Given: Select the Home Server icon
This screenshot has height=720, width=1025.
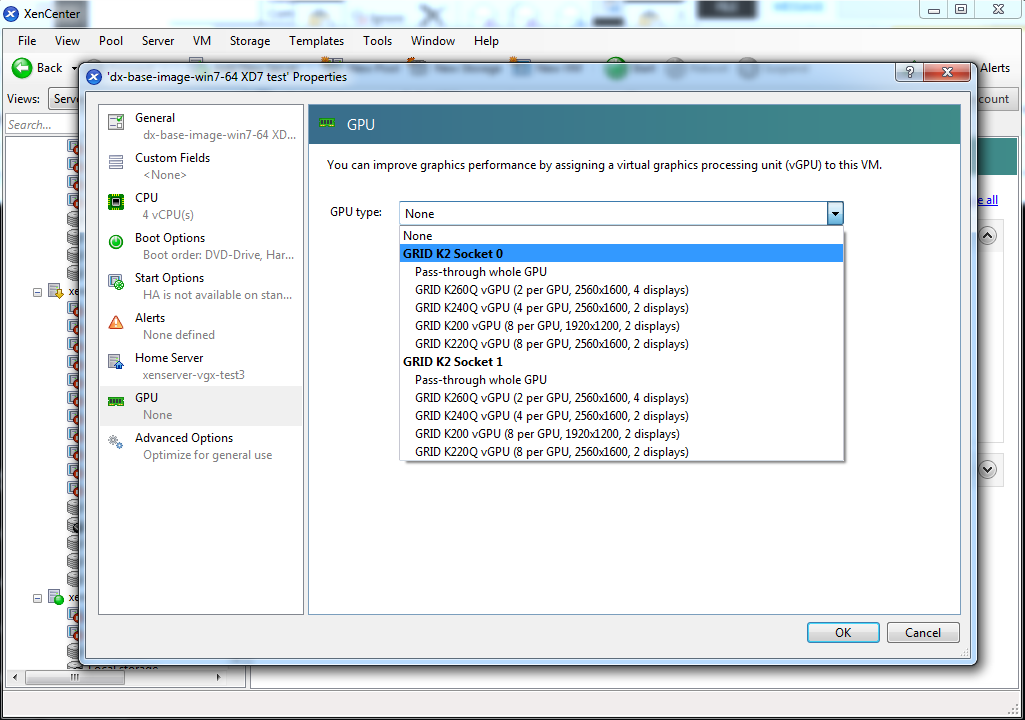Looking at the screenshot, I should coord(117,361).
